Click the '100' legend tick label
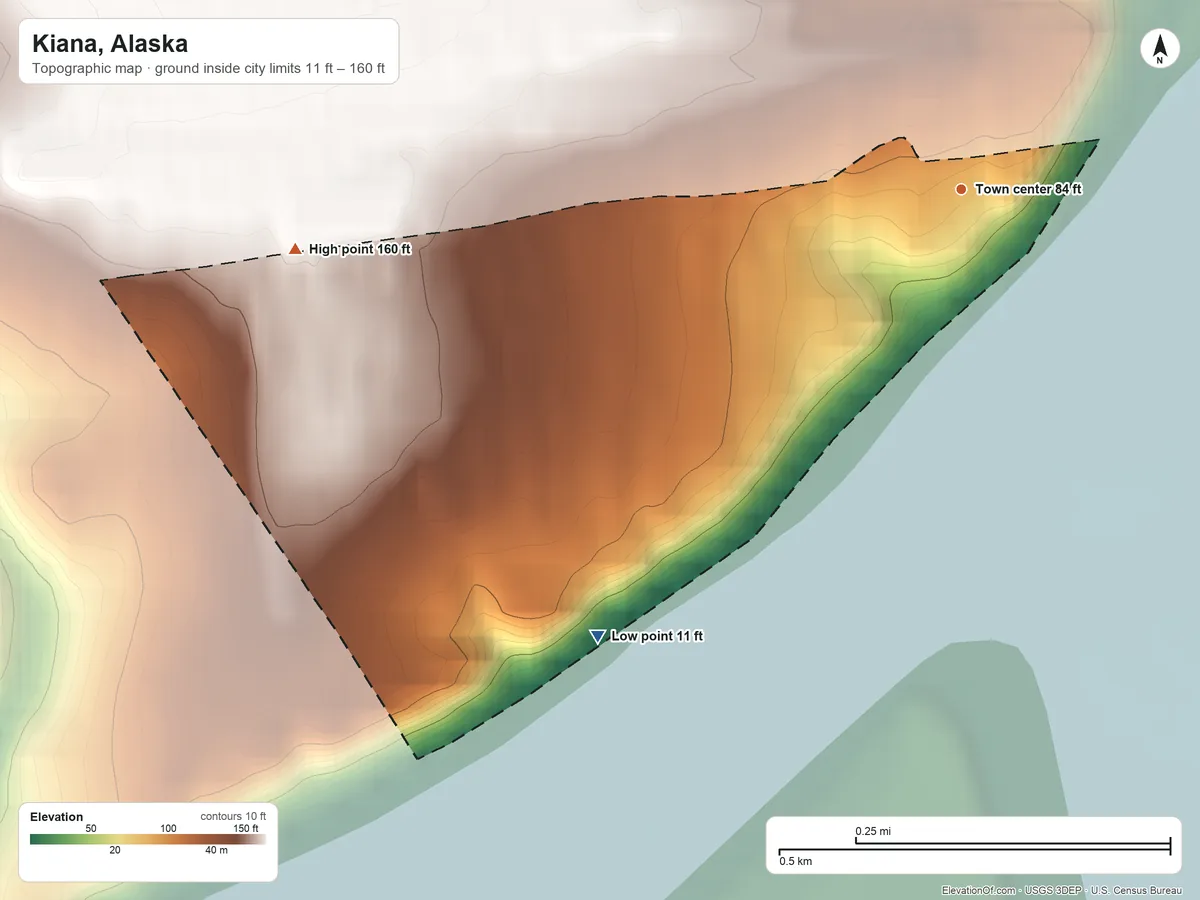The height and width of the screenshot is (900, 1200). [x=168, y=829]
